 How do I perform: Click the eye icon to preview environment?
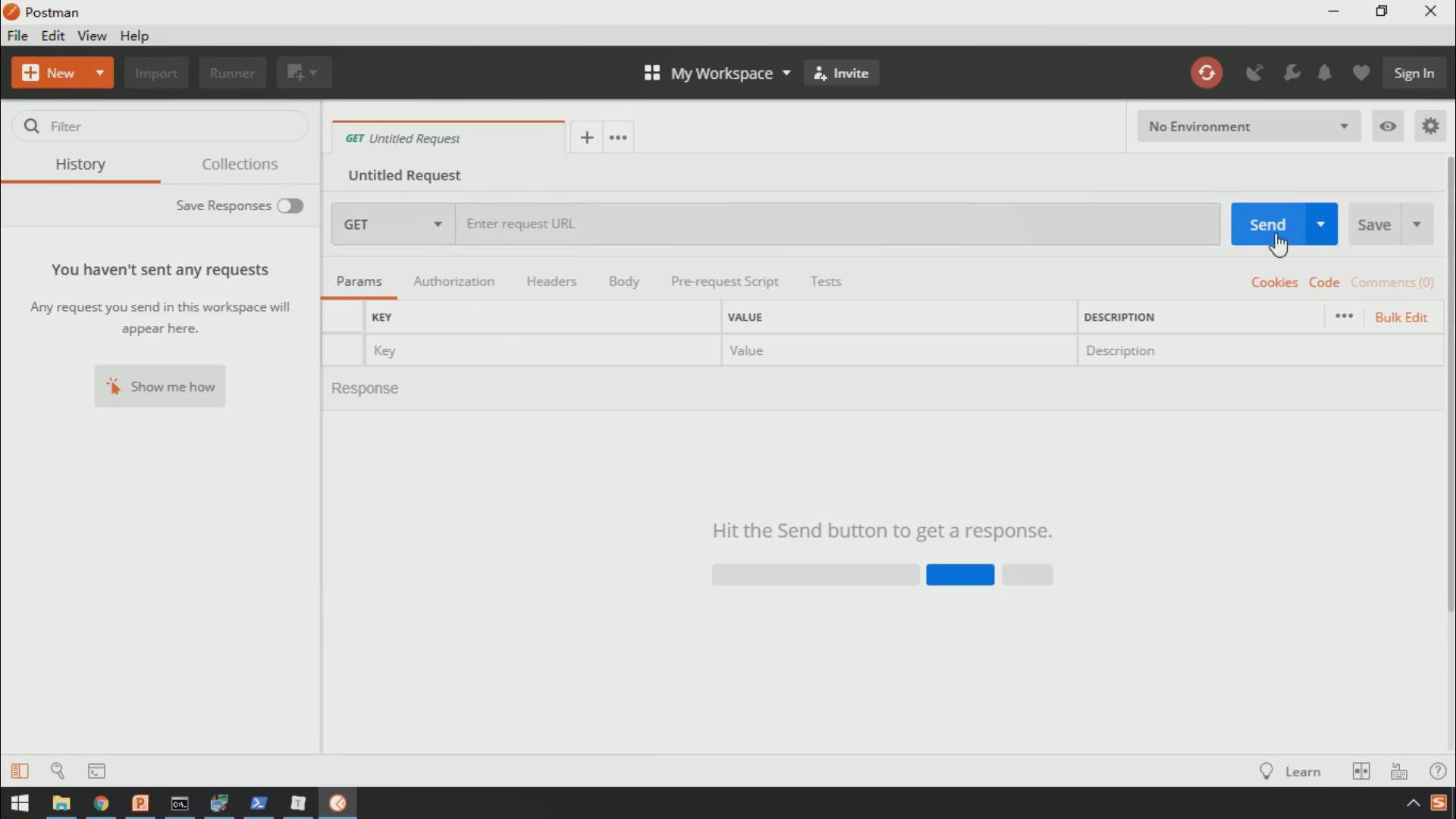(1388, 126)
